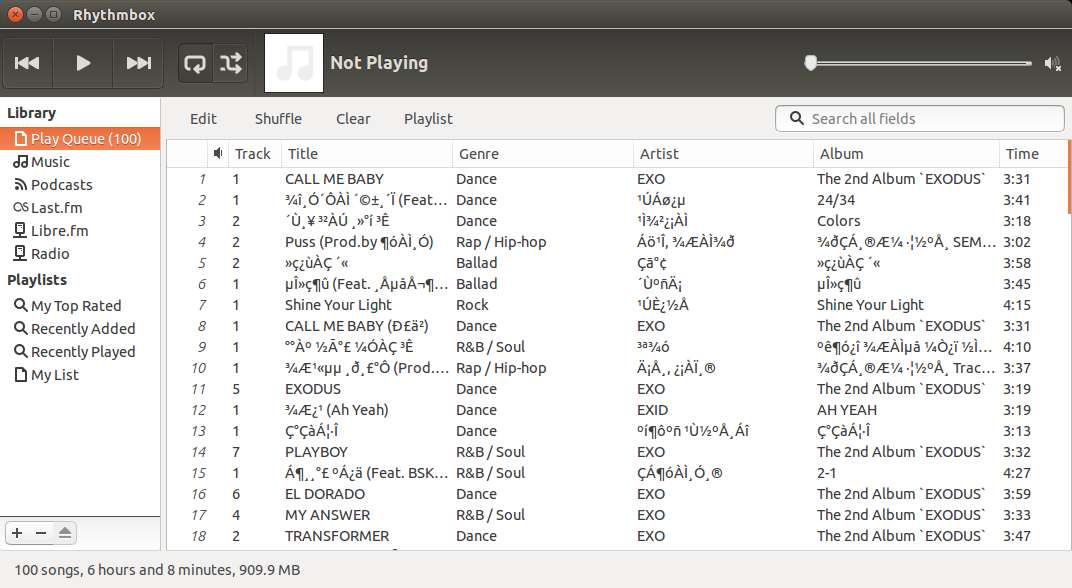Clear the play queue with the Clear button
The image size is (1072, 588).
pyautogui.click(x=353, y=119)
